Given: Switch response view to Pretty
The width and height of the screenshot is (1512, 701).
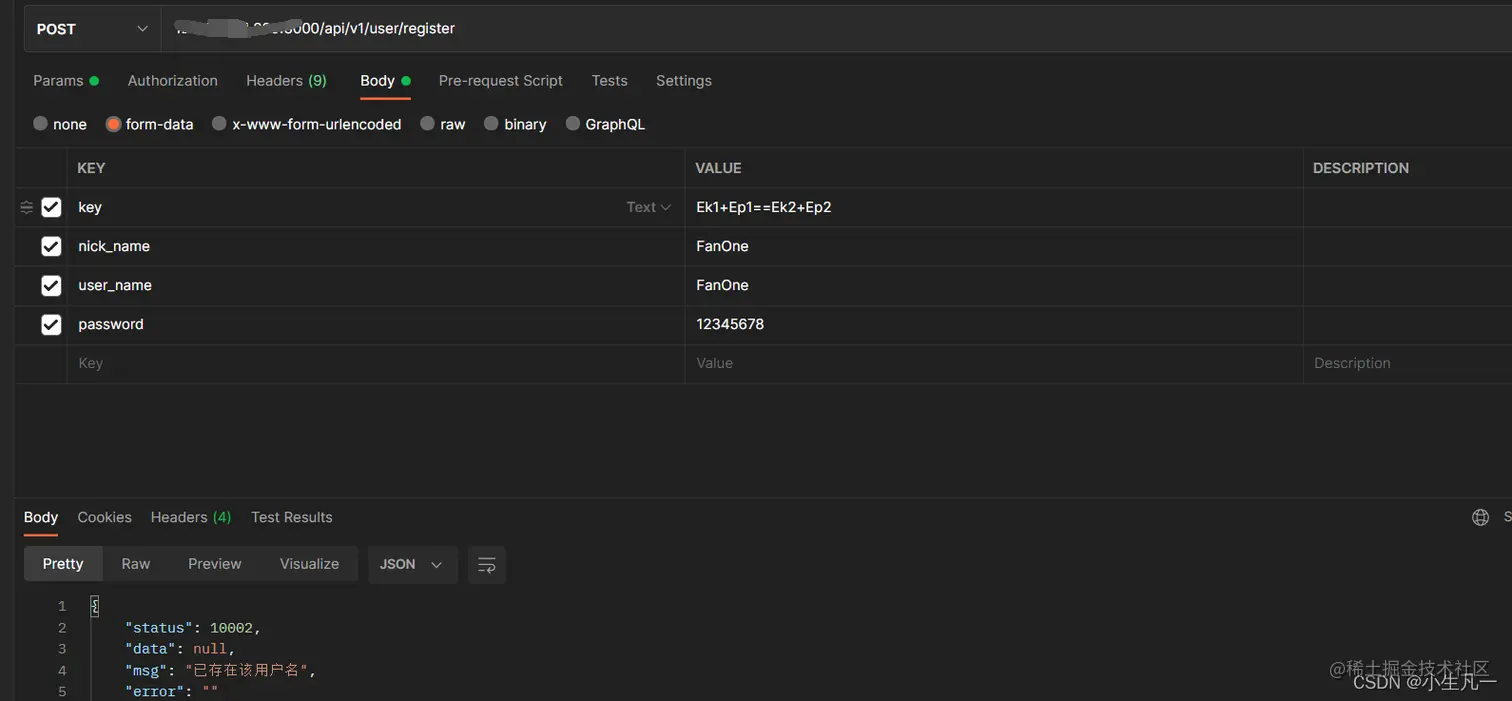Looking at the screenshot, I should (x=63, y=564).
